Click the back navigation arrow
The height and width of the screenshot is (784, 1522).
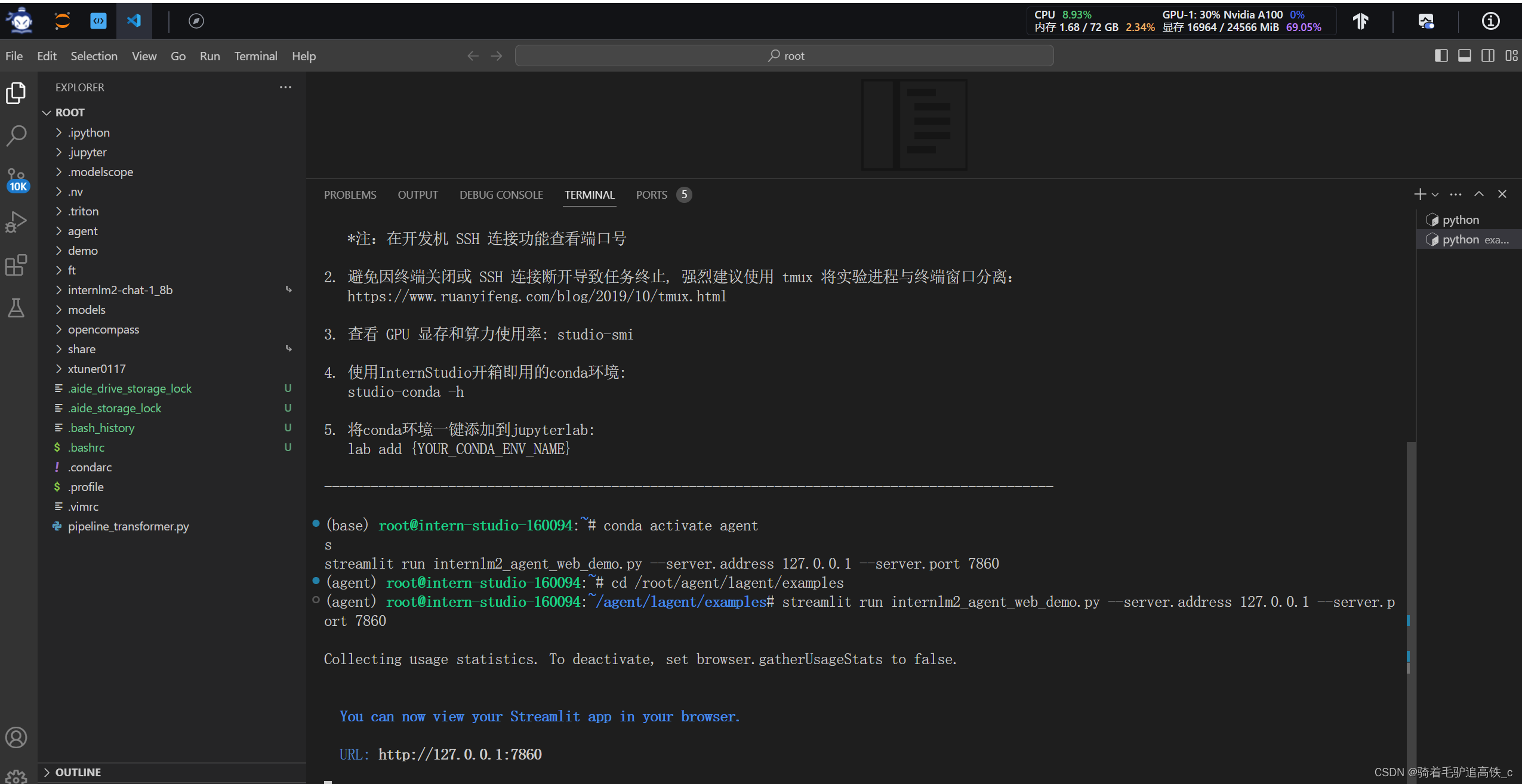pyautogui.click(x=472, y=55)
